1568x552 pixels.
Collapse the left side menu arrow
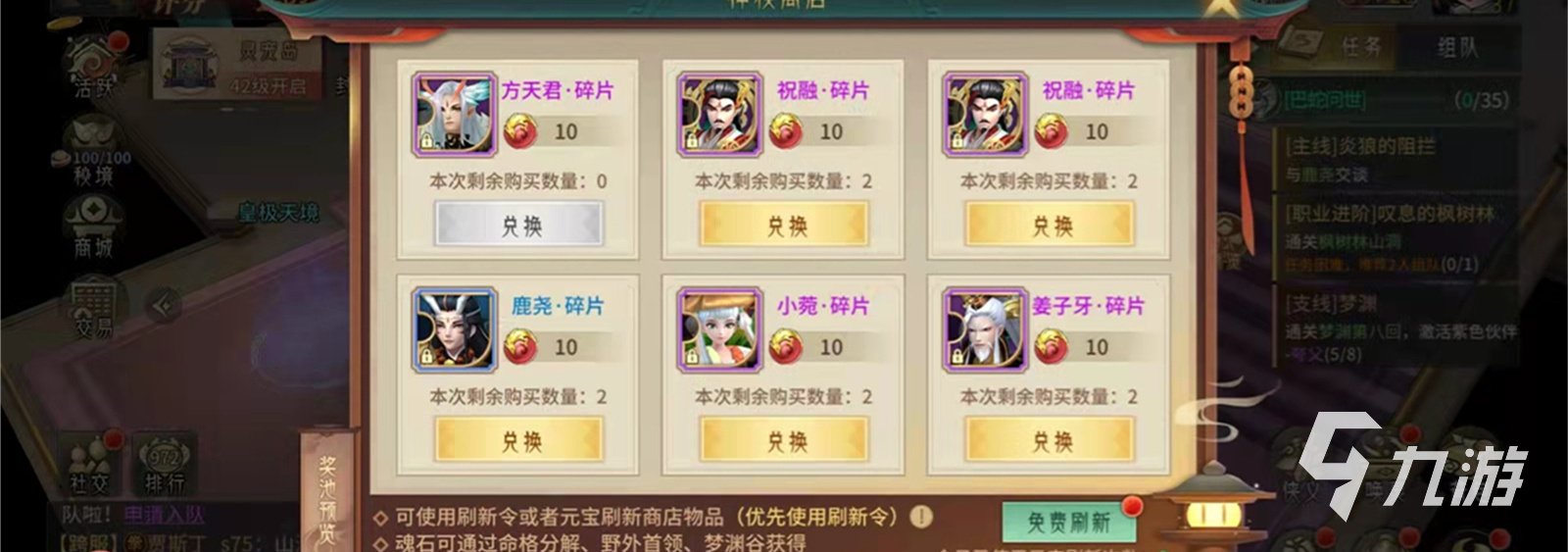pos(164,305)
